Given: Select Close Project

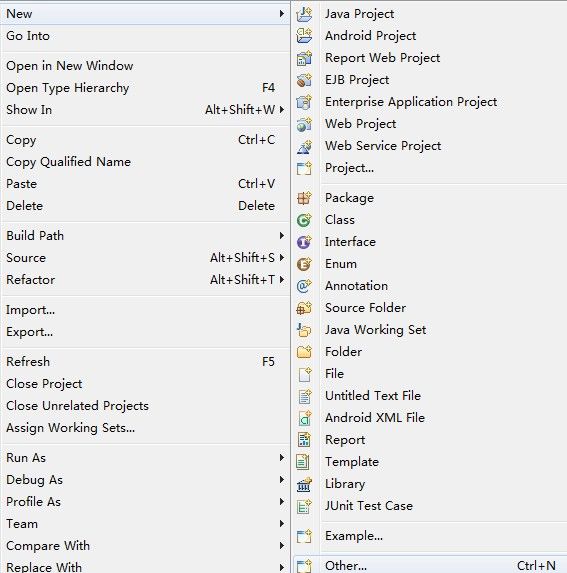Looking at the screenshot, I should pyautogui.click(x=145, y=384).
